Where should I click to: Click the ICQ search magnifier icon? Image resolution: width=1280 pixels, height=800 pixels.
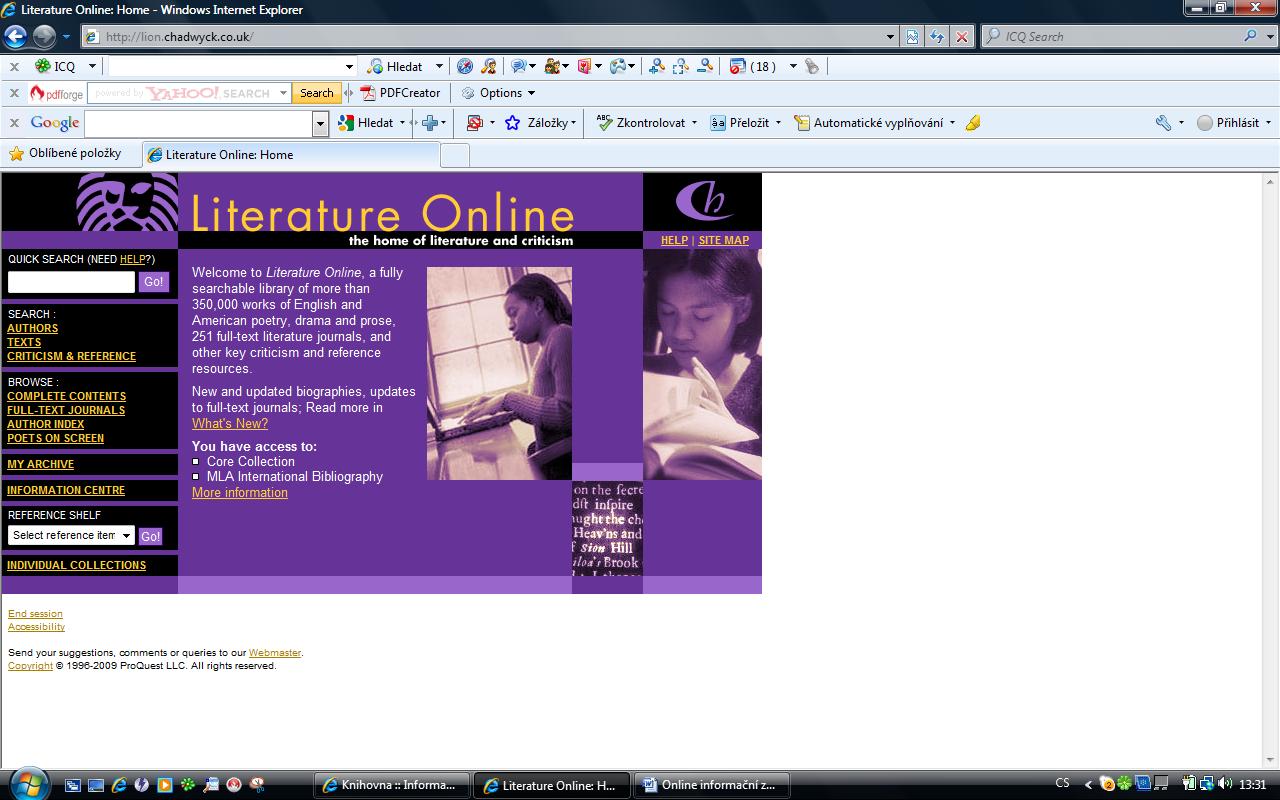[1250, 36]
